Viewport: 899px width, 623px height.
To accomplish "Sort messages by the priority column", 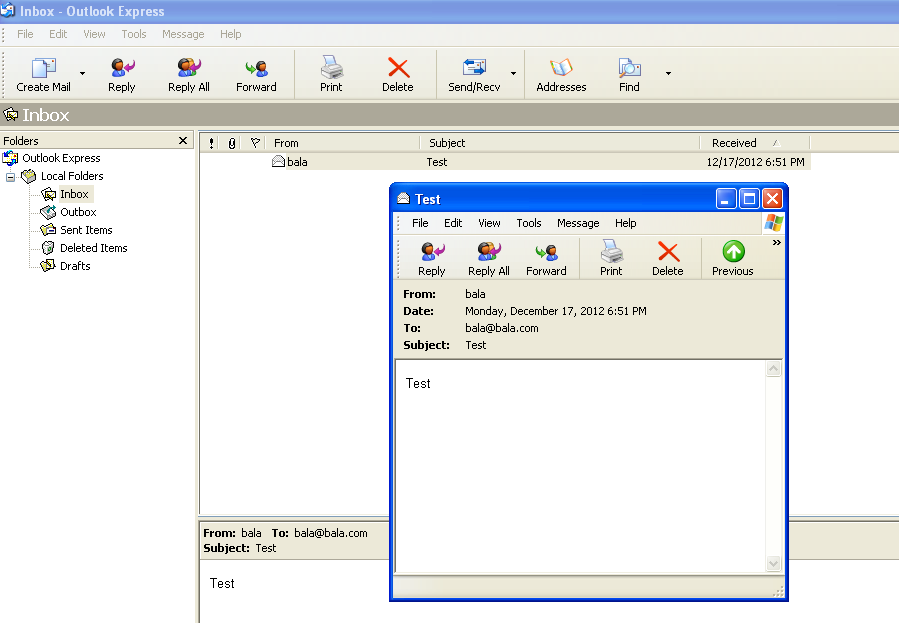I will (210, 142).
